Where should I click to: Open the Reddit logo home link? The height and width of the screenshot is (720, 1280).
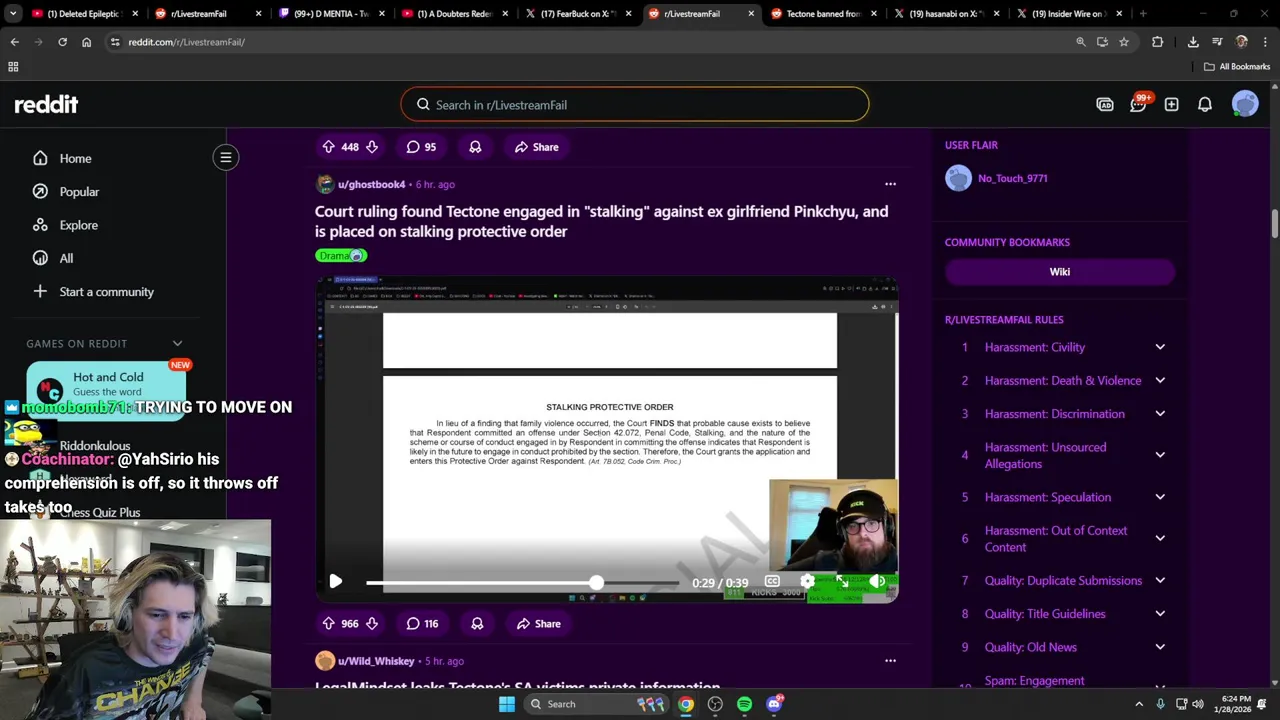(46, 104)
